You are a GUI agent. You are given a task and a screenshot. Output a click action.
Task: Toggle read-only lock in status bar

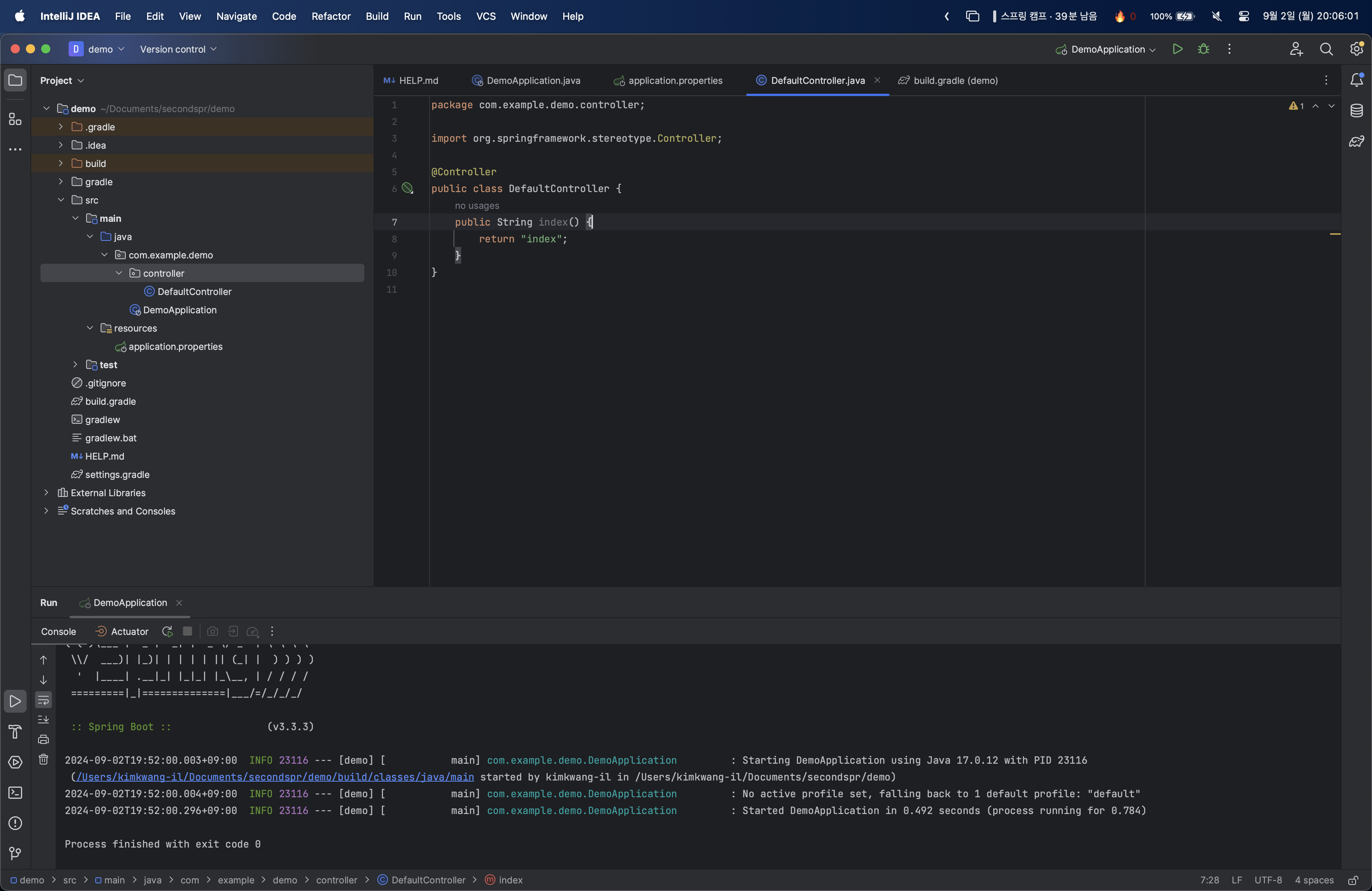point(1353,880)
